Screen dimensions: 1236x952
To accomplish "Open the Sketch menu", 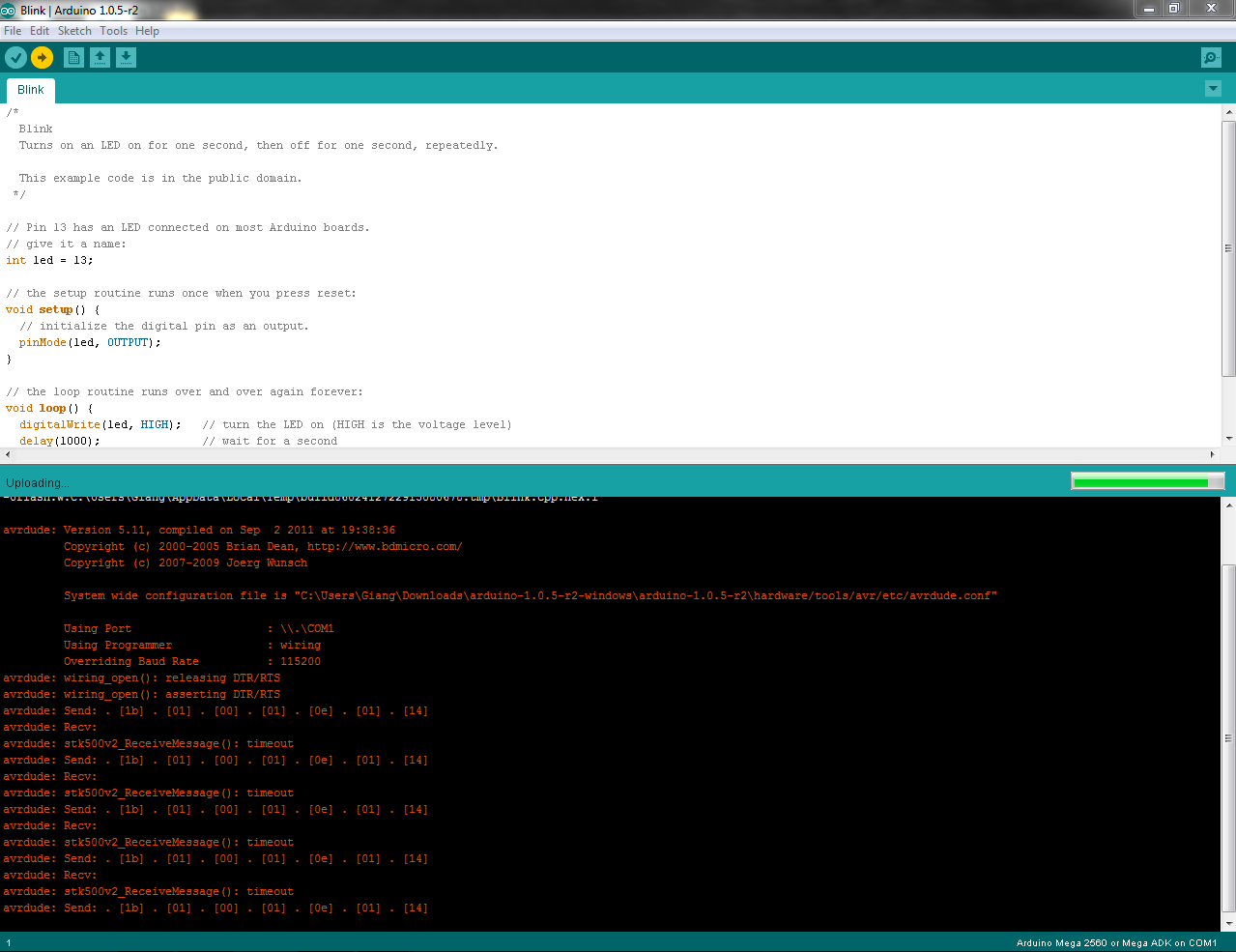I will (x=74, y=31).
